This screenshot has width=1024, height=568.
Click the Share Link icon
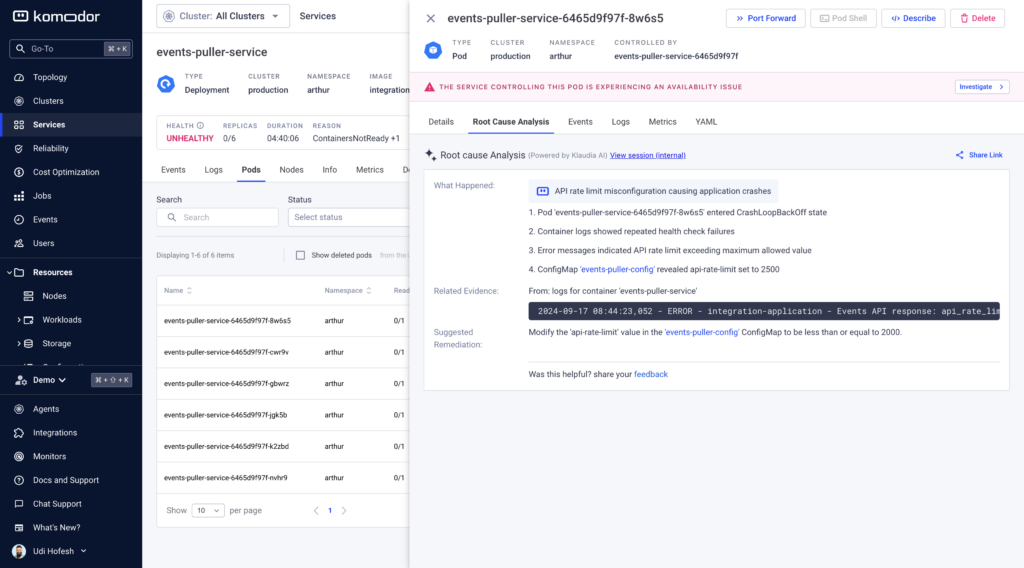click(x=959, y=155)
